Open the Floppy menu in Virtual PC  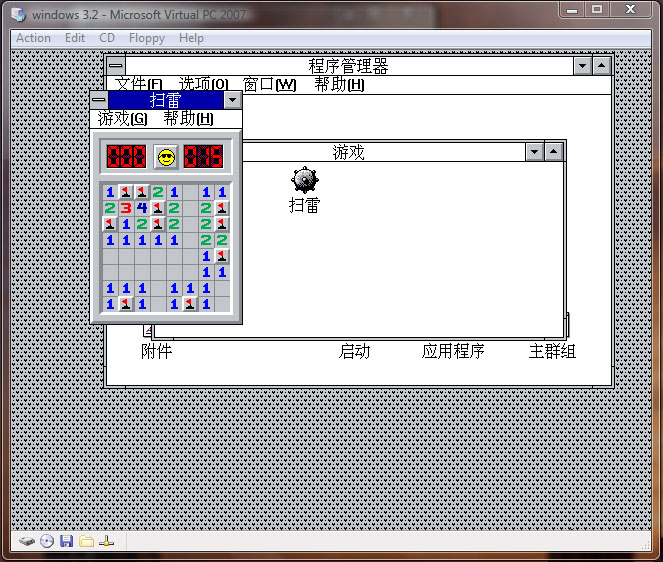pos(147,38)
